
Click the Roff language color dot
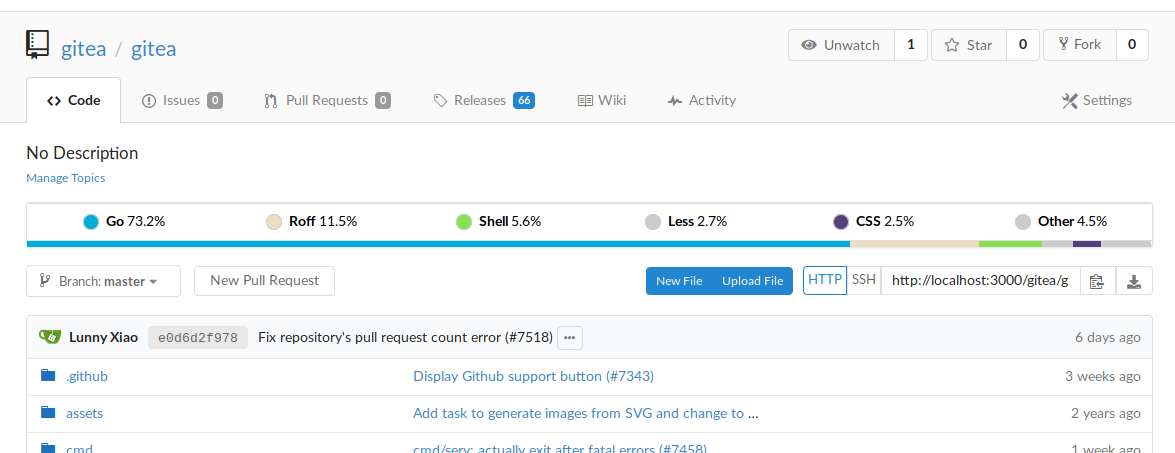(x=274, y=222)
